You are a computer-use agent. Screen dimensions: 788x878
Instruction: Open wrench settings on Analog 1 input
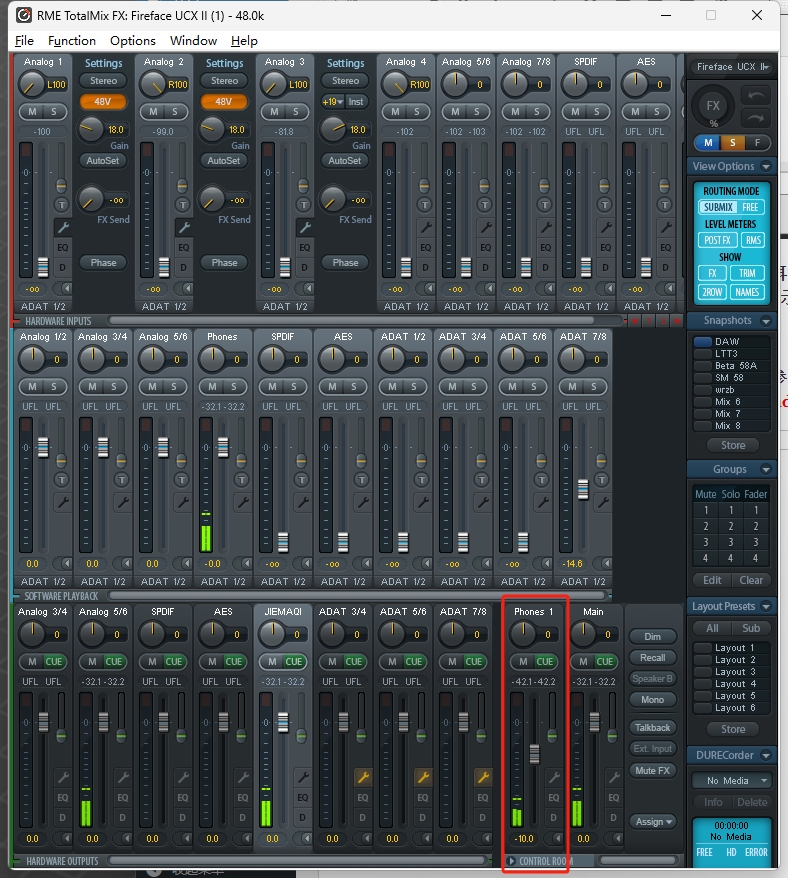62,227
